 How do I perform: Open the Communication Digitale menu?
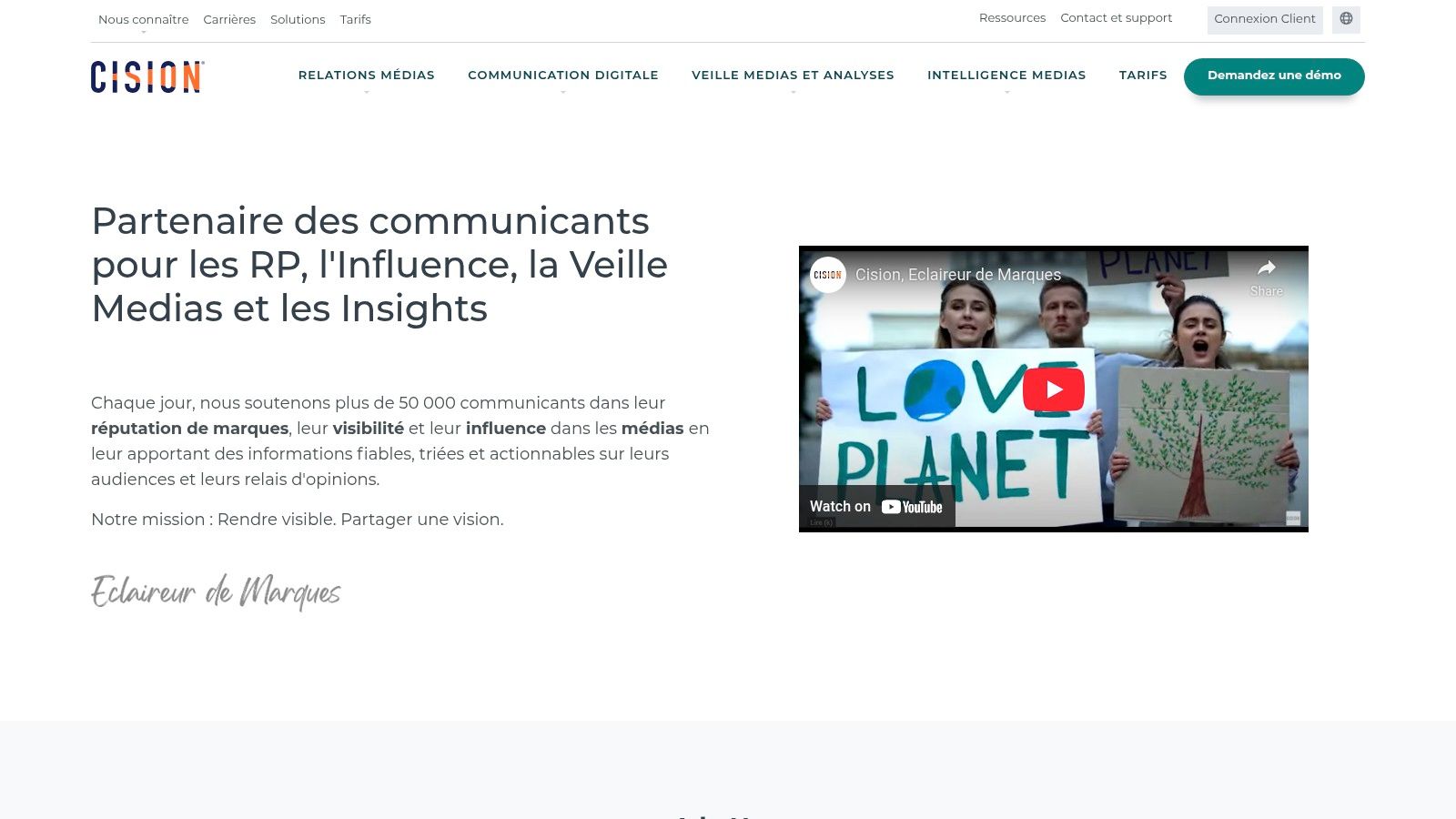(563, 76)
